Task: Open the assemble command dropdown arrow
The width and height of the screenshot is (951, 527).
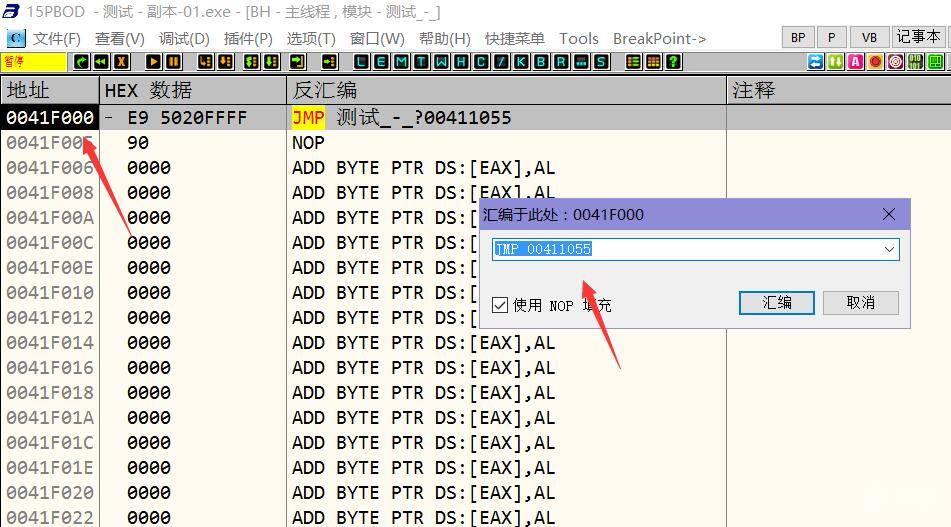Action: point(889,249)
